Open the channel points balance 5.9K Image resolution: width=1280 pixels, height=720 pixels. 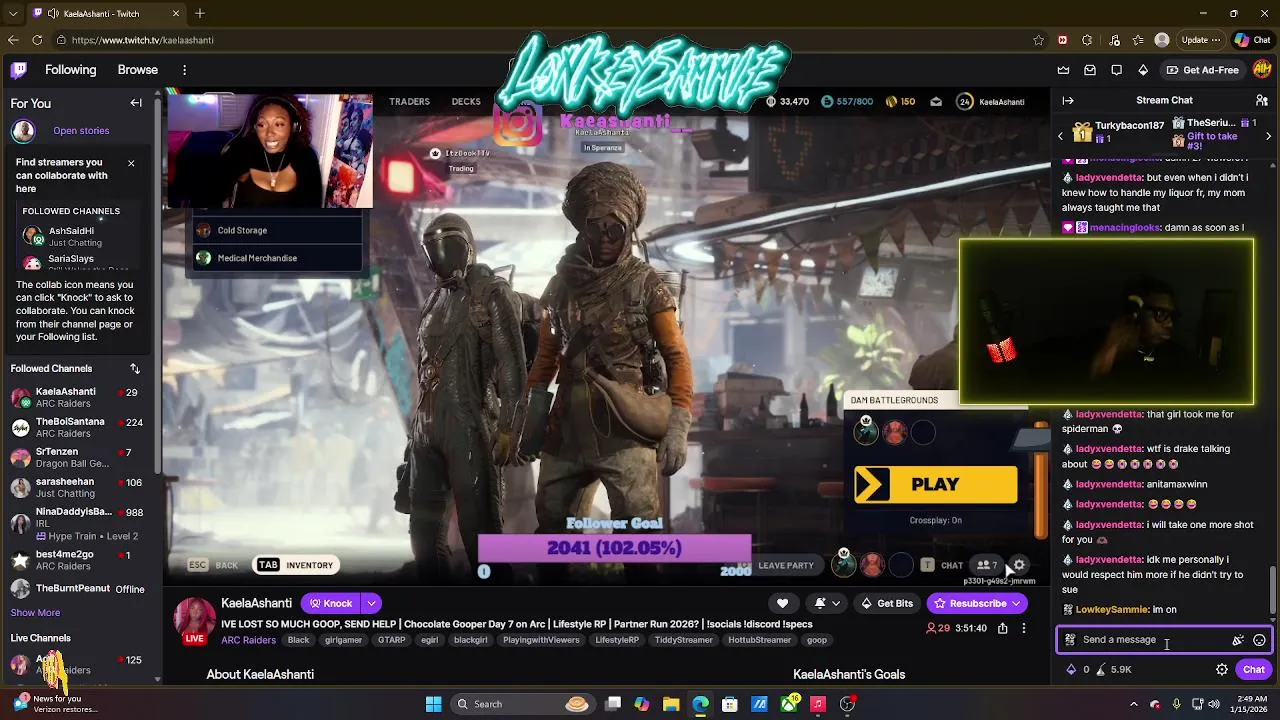tap(1114, 670)
